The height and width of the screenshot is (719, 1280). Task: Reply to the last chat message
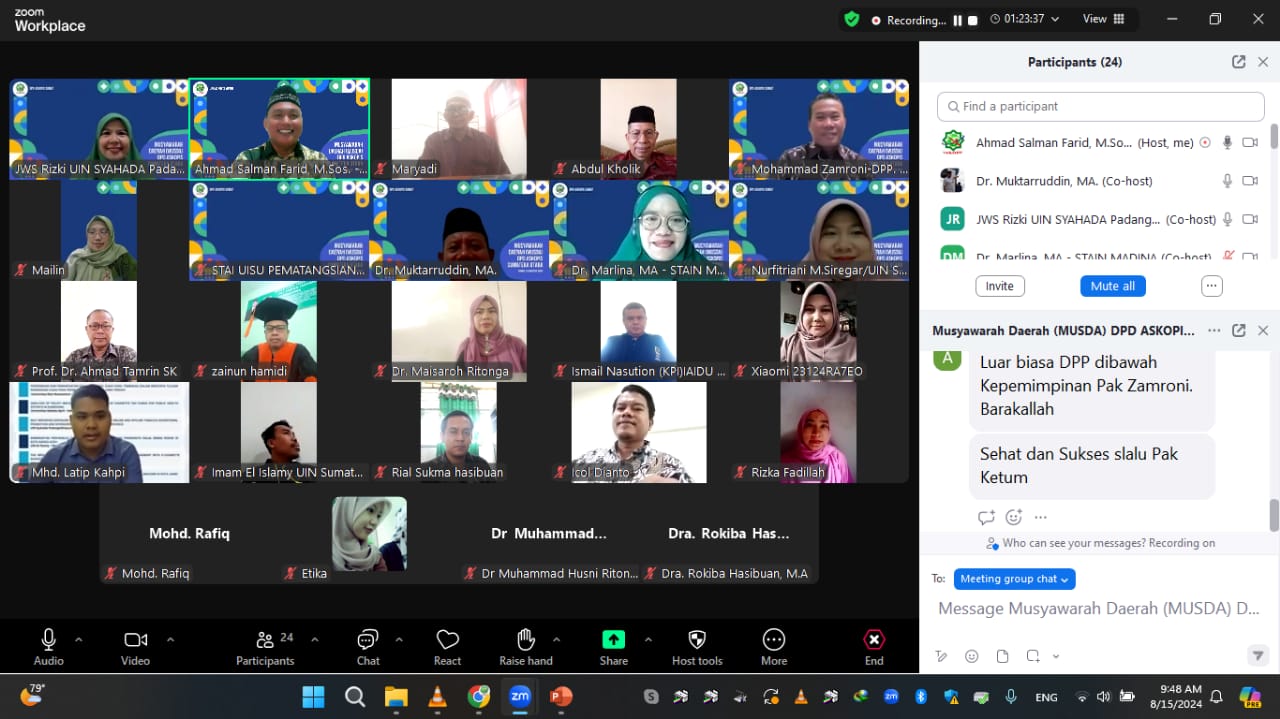pyautogui.click(x=987, y=517)
